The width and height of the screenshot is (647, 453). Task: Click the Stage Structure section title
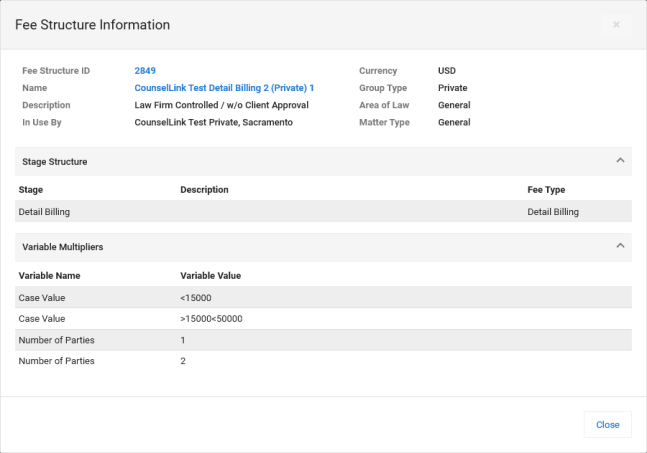pyautogui.click(x=55, y=161)
